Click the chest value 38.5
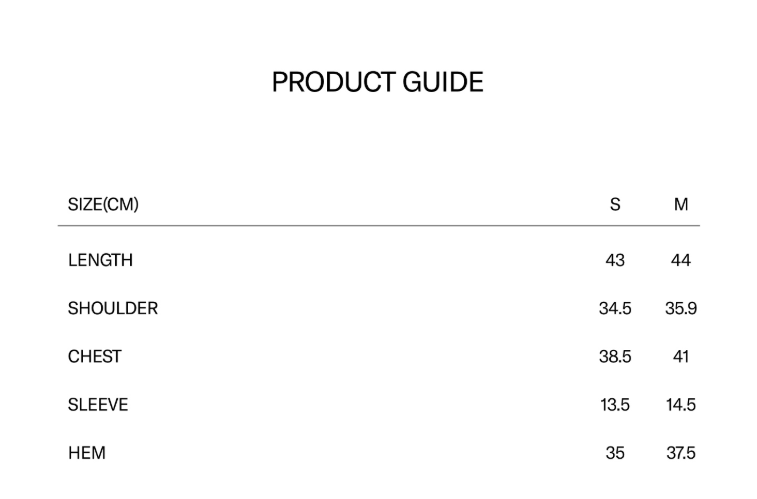Screen dimensions: 757x499 [615, 357]
